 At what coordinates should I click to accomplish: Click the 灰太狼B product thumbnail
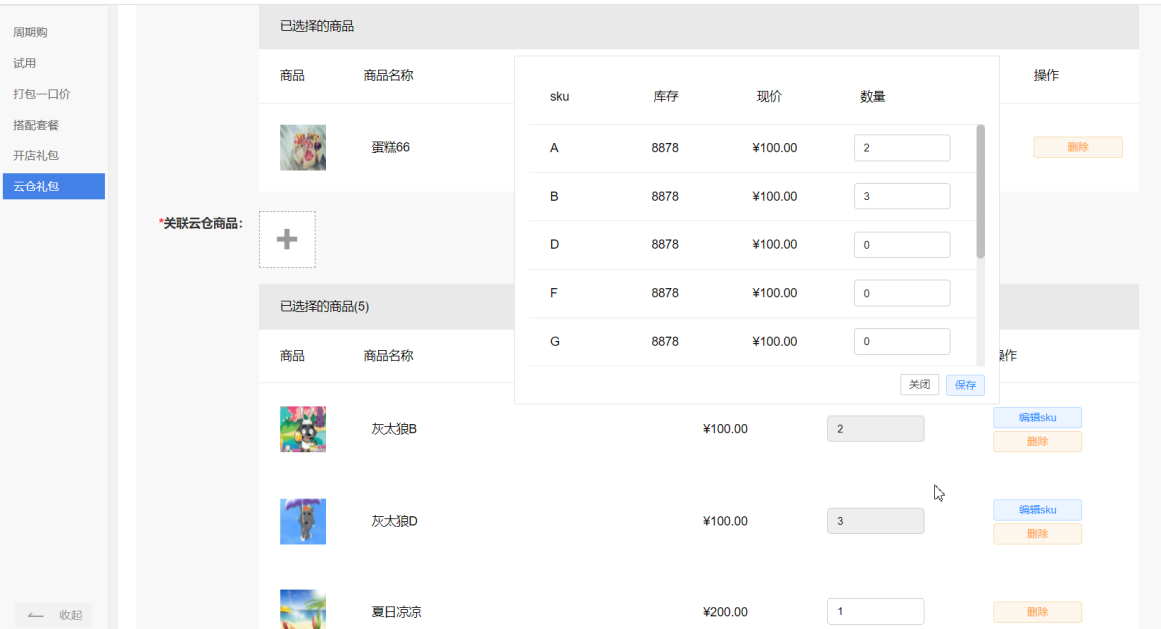[x=303, y=428]
